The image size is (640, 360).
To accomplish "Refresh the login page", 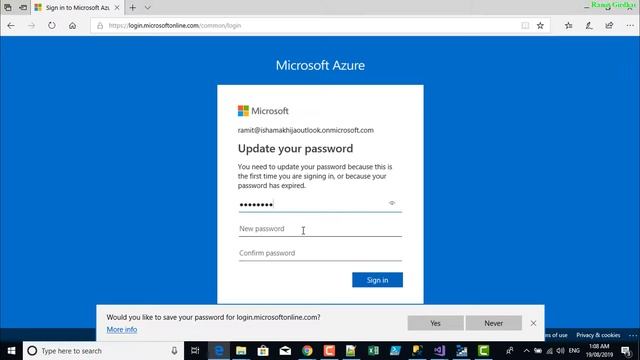I will (x=51, y=25).
